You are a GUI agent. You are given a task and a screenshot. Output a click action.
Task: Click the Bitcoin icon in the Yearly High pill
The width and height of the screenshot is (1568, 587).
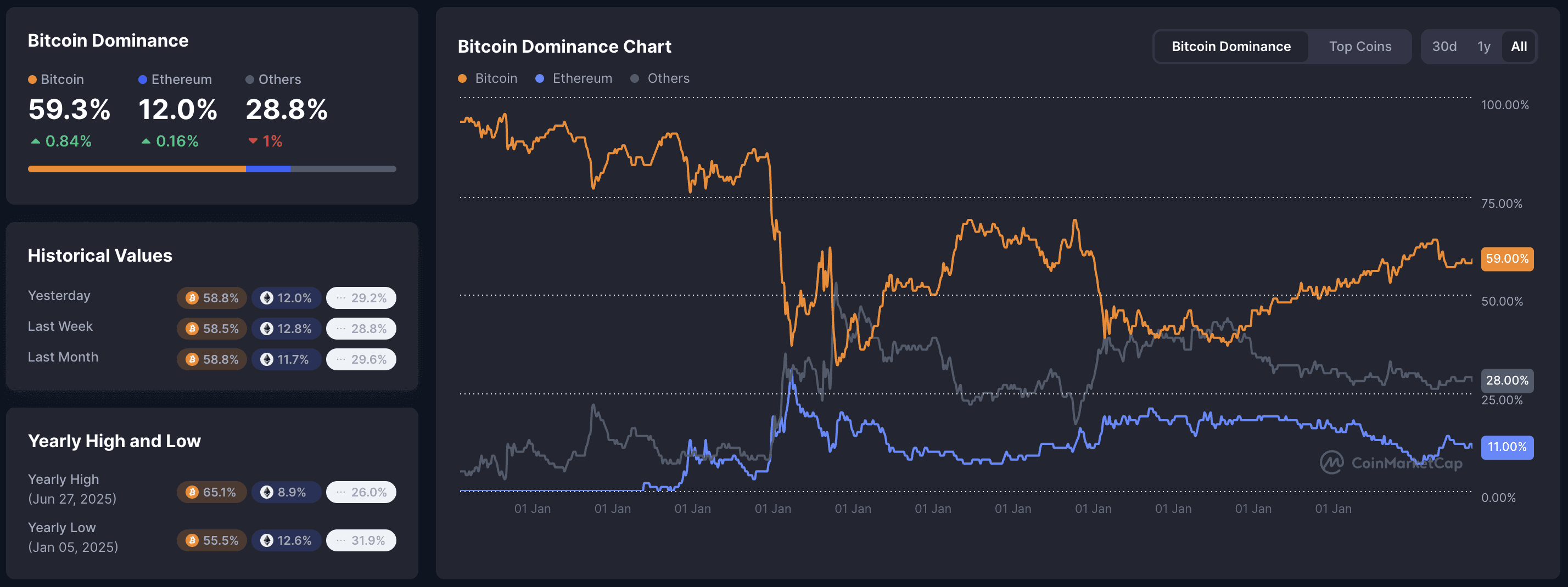tap(192, 492)
